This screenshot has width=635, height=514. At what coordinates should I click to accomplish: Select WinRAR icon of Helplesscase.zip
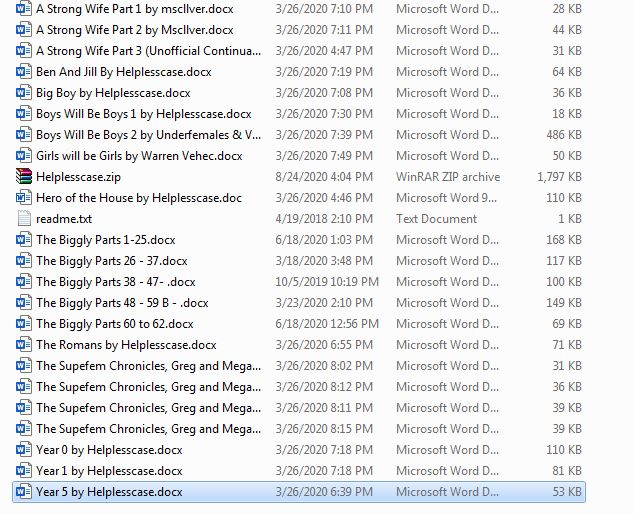[23, 177]
